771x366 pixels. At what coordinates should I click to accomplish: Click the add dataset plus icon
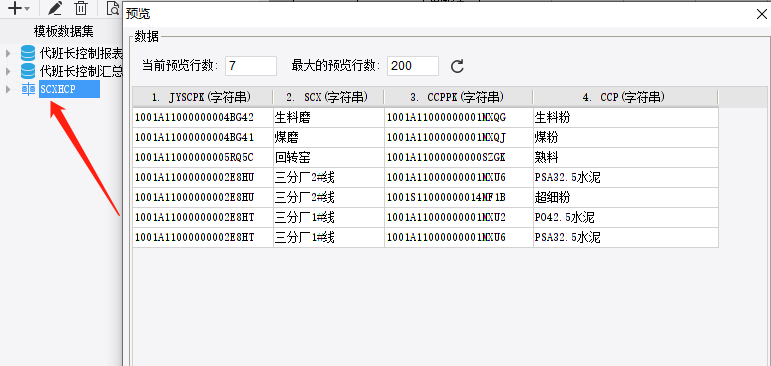(x=15, y=8)
